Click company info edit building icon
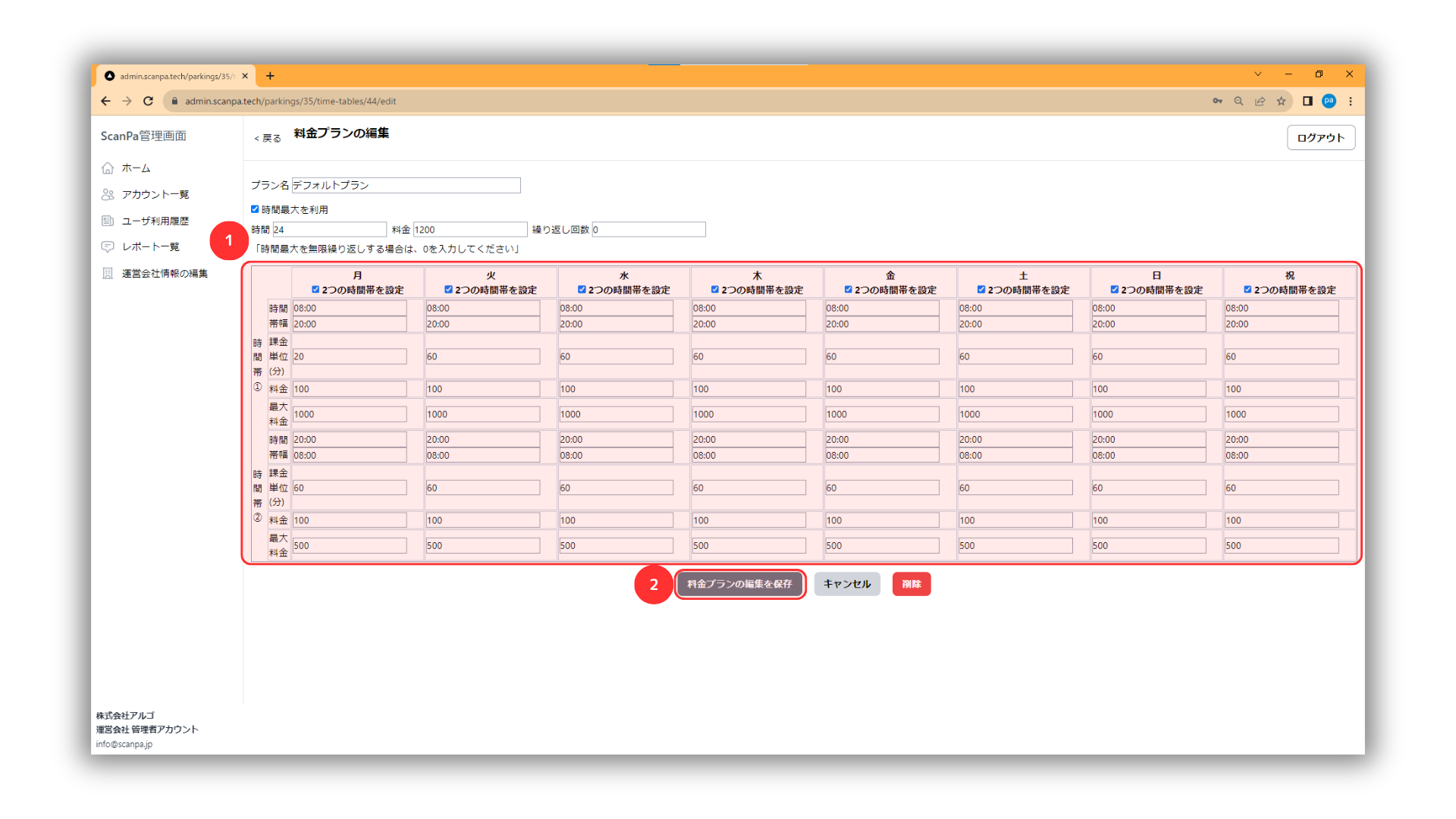Screen dimensions: 1456x819 tap(108, 273)
